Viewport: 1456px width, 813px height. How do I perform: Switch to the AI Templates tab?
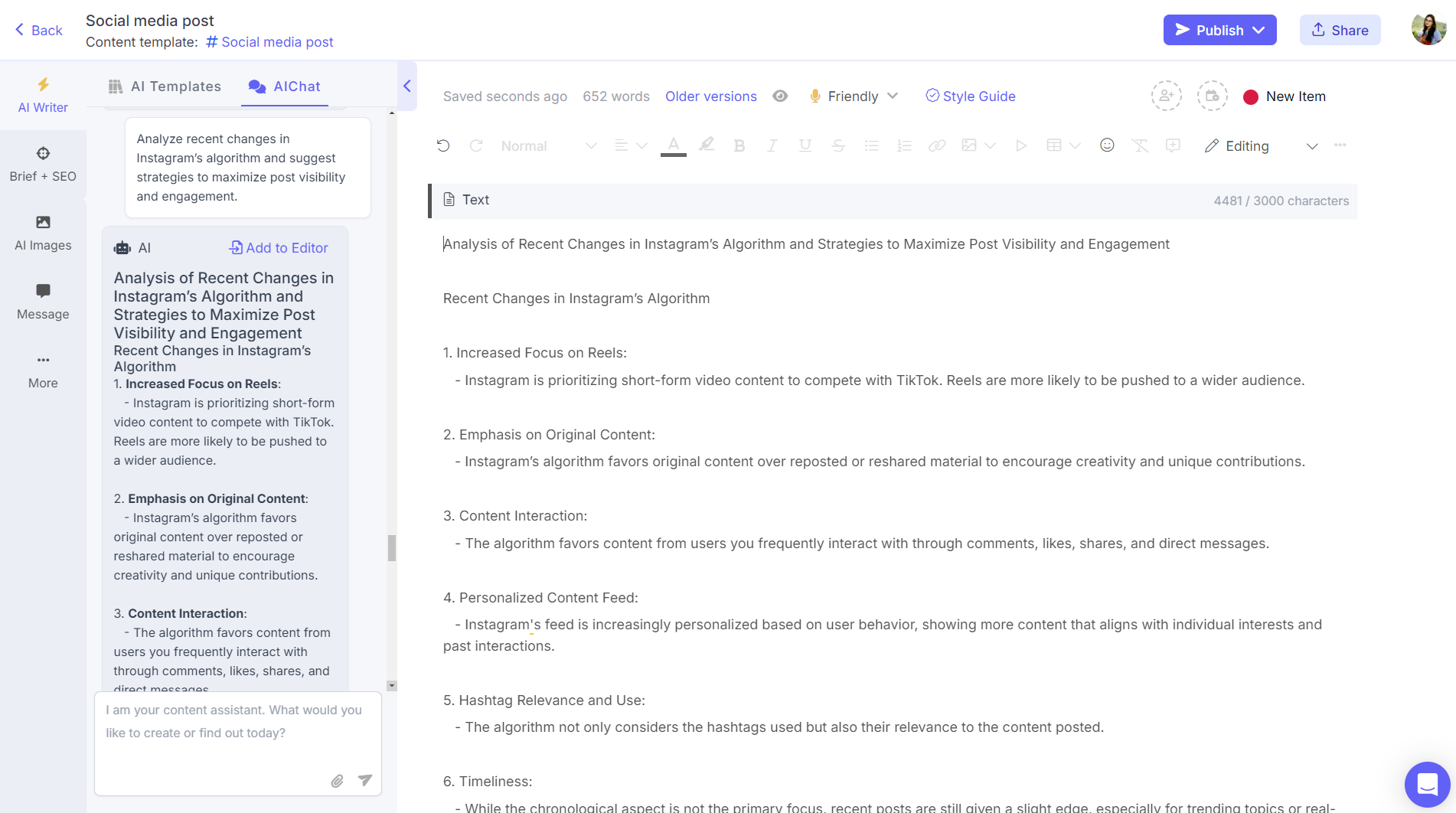[165, 87]
